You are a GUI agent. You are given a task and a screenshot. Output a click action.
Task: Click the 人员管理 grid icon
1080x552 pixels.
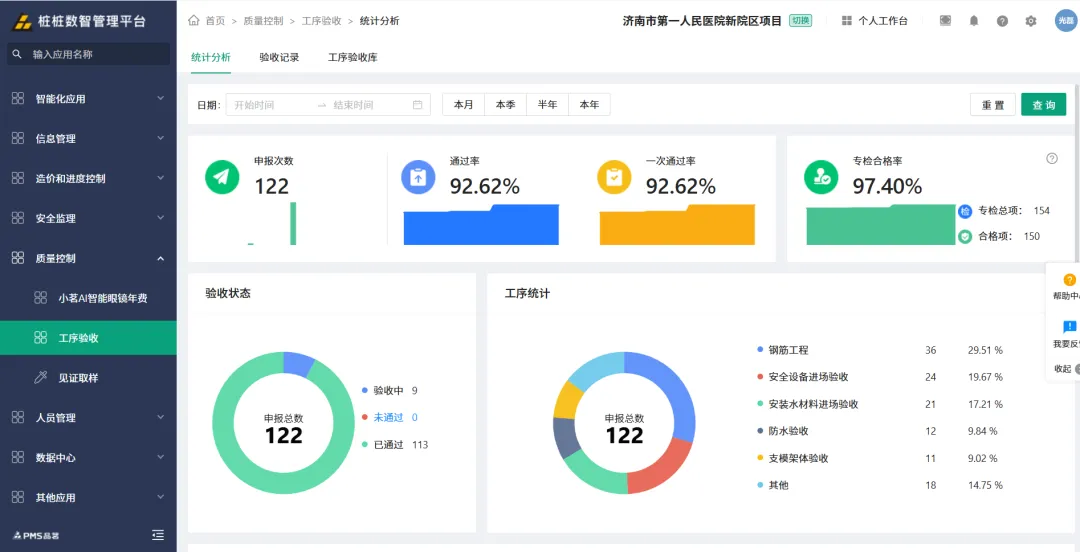18,418
